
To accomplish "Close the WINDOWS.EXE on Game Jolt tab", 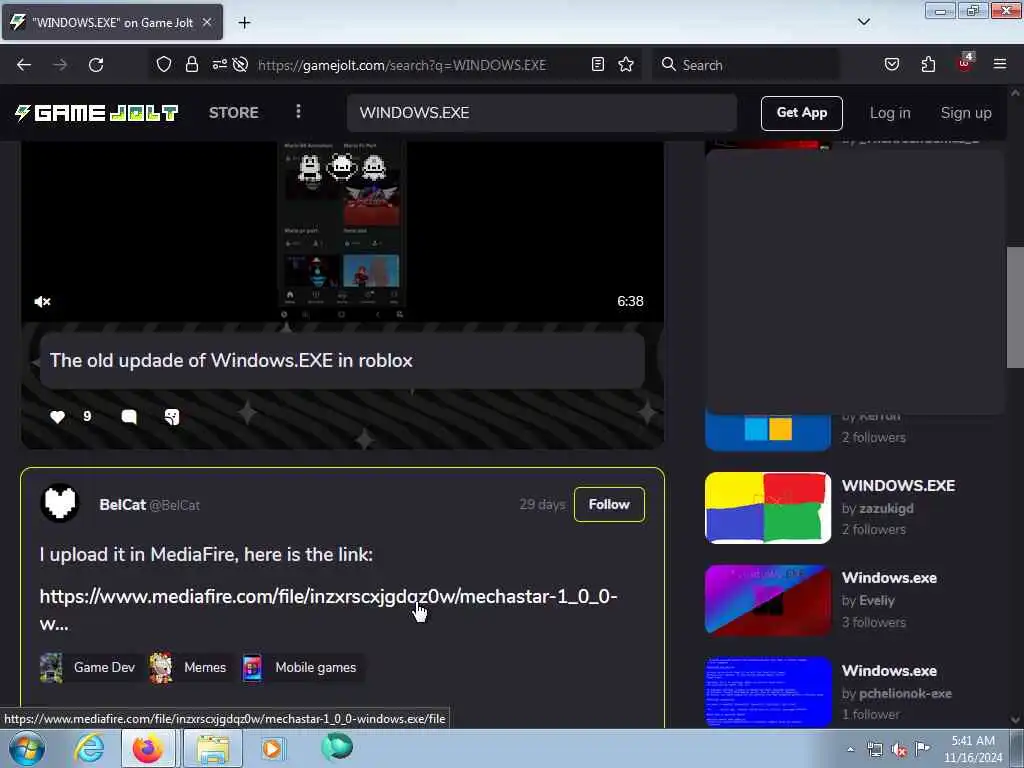I will 207,22.
